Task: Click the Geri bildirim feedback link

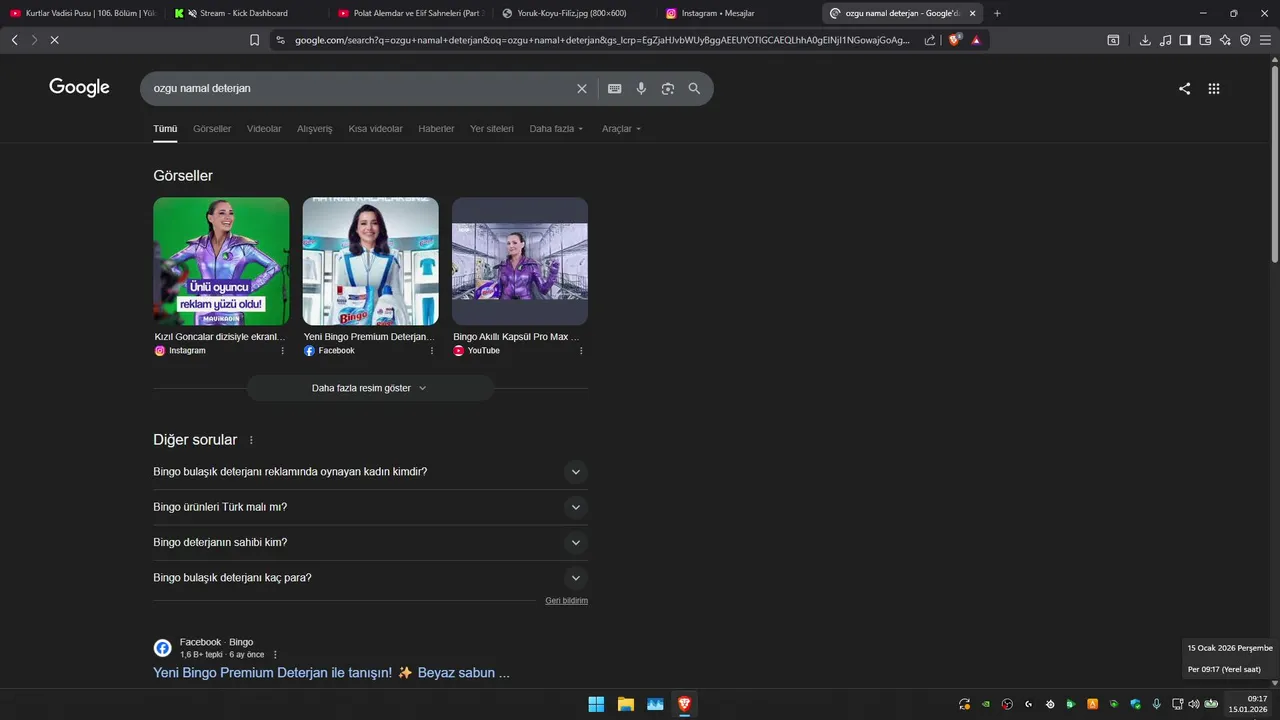Action: (566, 601)
